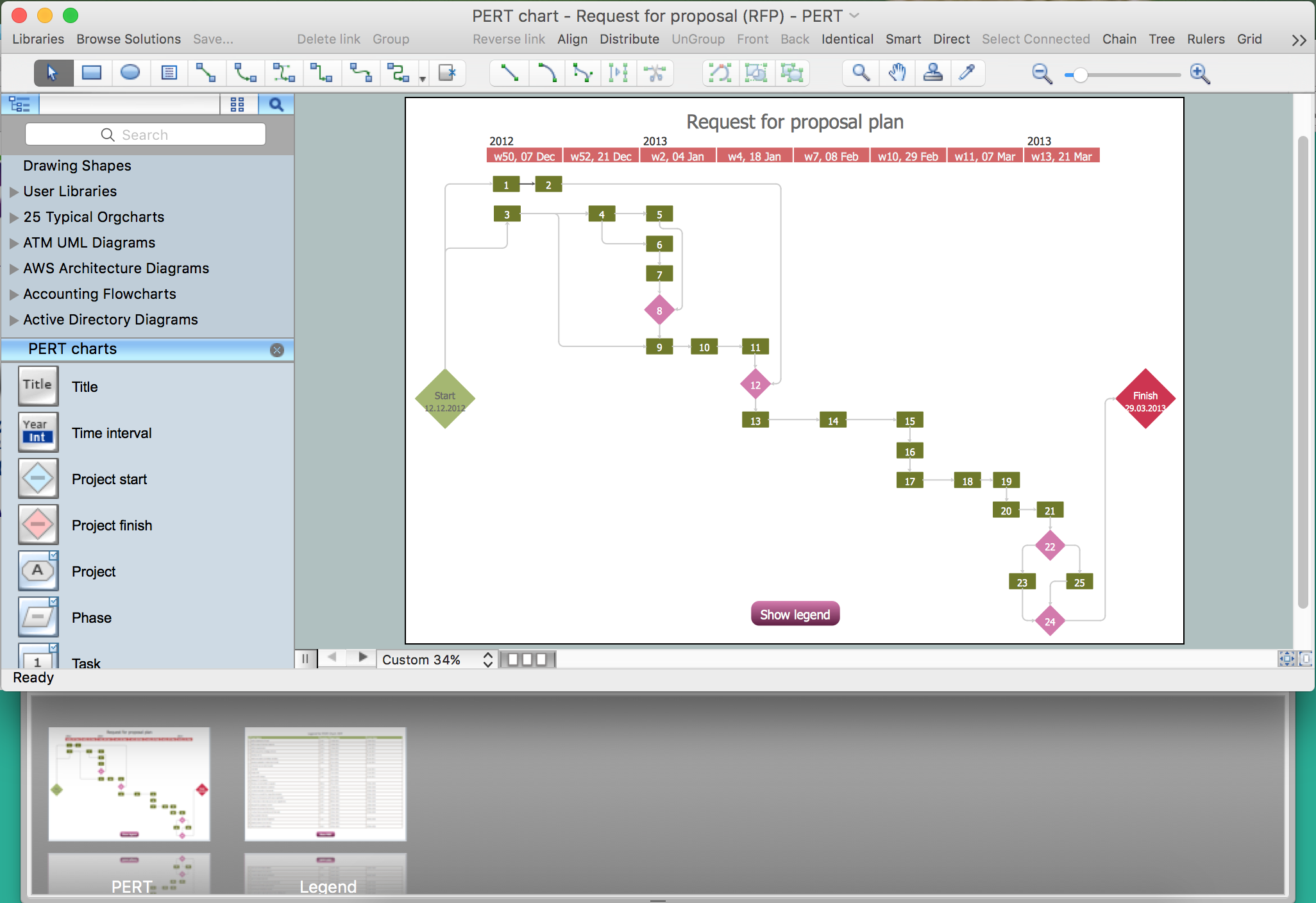This screenshot has height=903, width=1316.
Task: Click Show legend button on diagram
Action: [x=795, y=614]
